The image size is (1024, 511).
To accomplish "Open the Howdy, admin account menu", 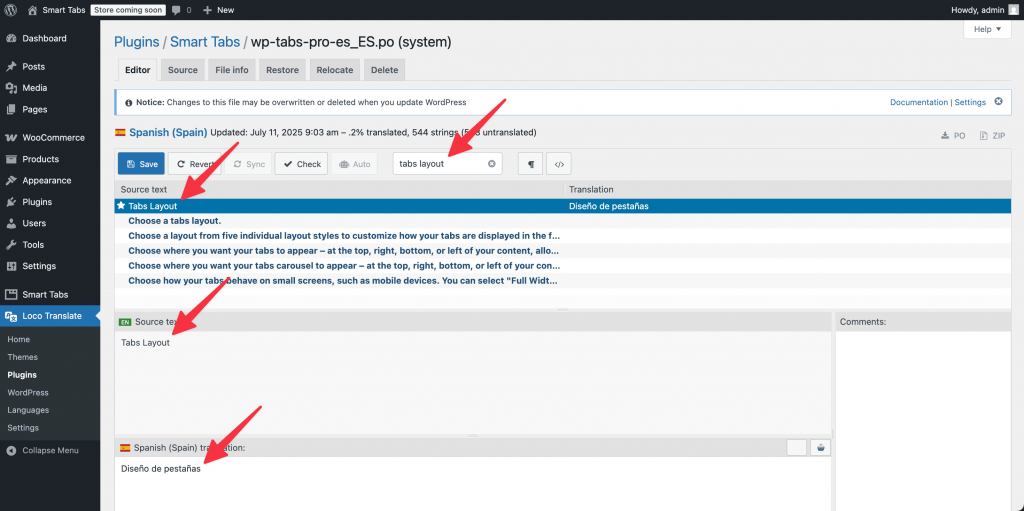I will (984, 10).
